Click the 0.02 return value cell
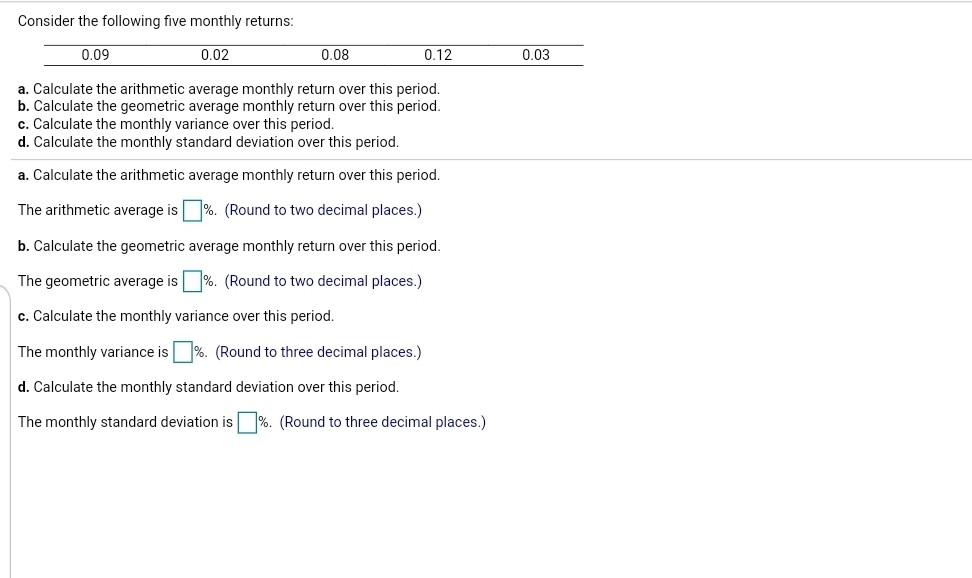Image resolution: width=972 pixels, height=578 pixels. point(214,55)
